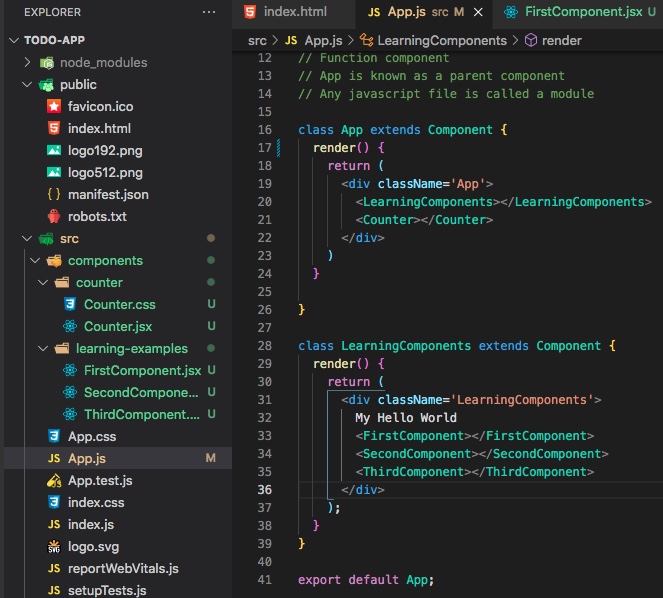The height and width of the screenshot is (598, 663).
Task: Click the node_modules folder icon
Action: 47,63
